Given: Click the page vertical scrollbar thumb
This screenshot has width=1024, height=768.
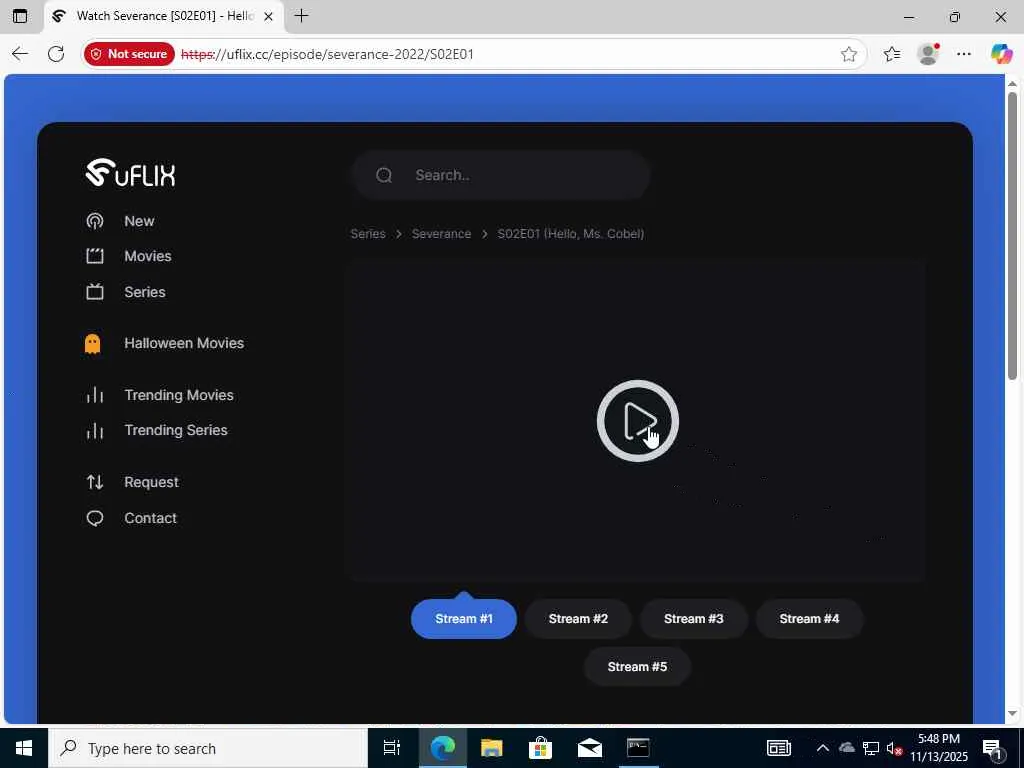Looking at the screenshot, I should (x=1012, y=235).
